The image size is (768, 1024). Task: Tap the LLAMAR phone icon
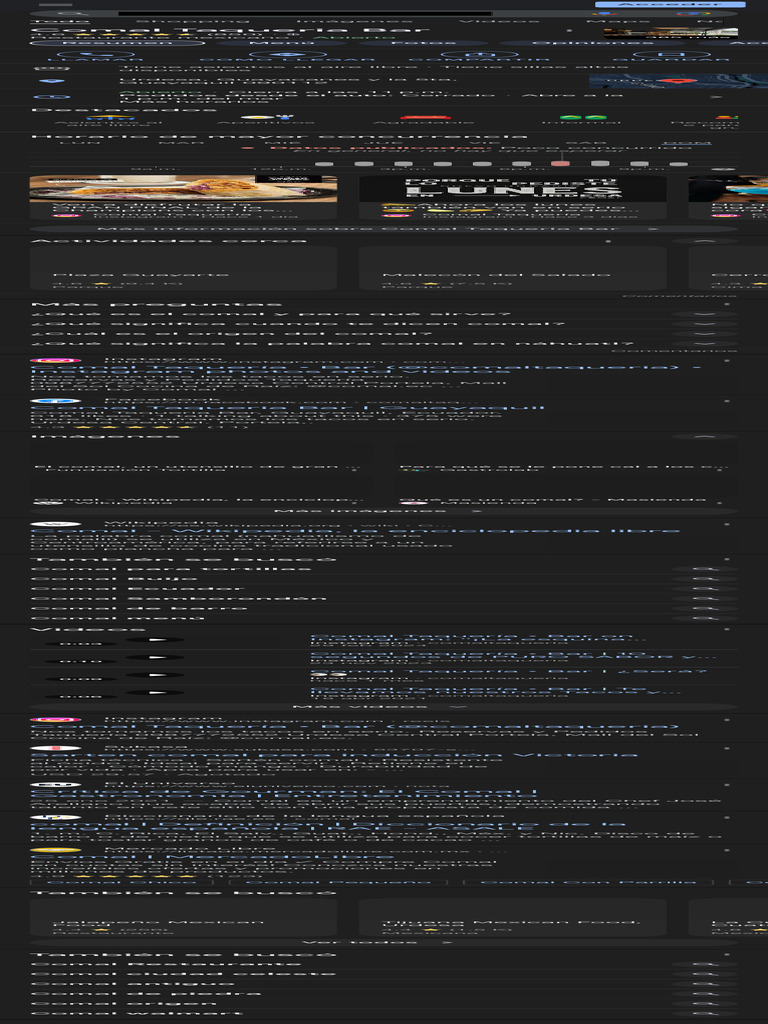point(97,55)
